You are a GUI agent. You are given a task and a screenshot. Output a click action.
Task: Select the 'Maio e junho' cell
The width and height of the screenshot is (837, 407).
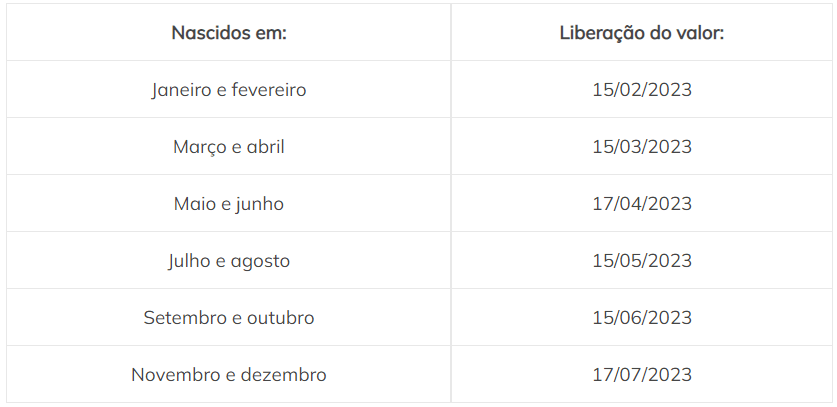tap(229, 204)
